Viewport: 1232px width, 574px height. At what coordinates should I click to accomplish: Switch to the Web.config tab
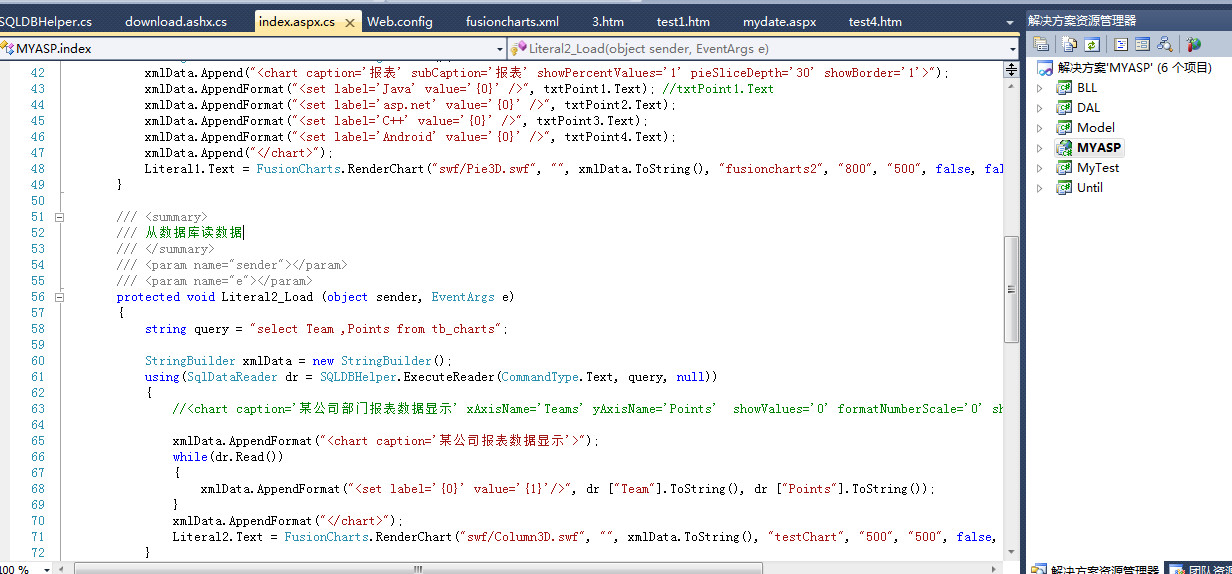(x=400, y=21)
